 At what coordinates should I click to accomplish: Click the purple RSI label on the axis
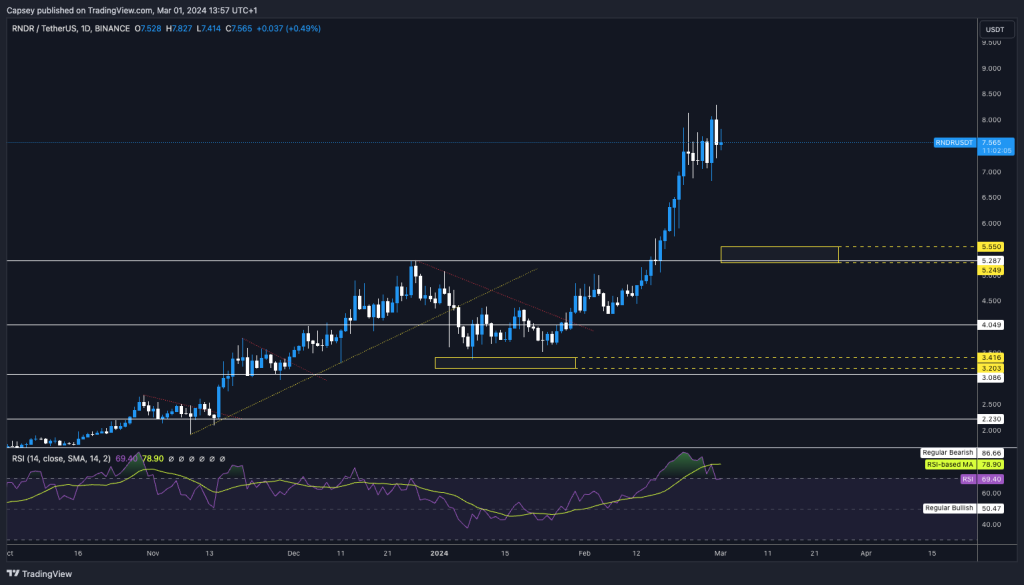click(x=968, y=479)
